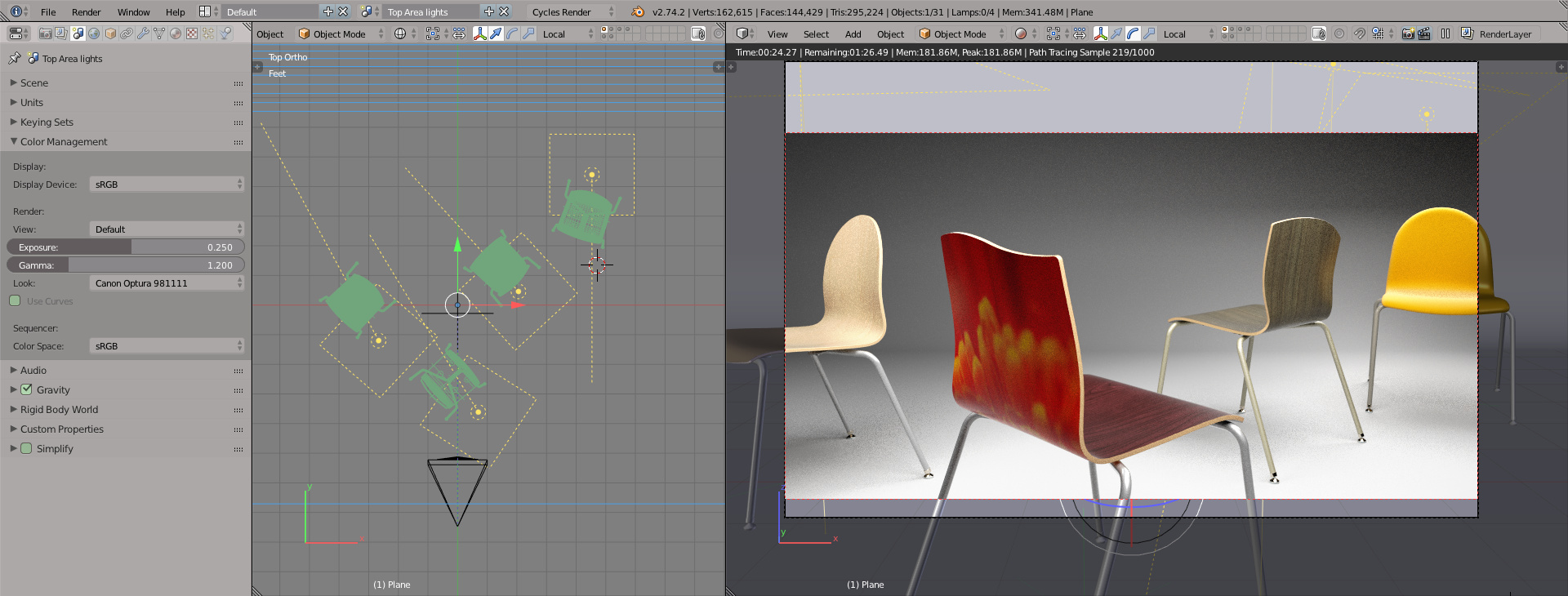Pause the viewport render preview
Viewport: 1568px width, 596px height.
tap(1445, 33)
